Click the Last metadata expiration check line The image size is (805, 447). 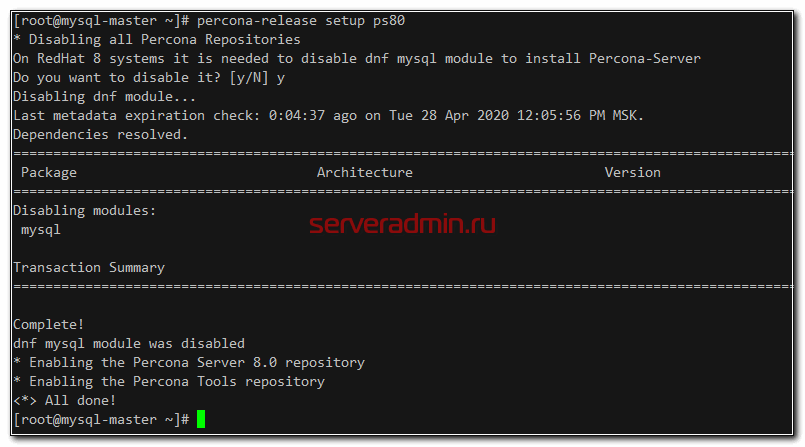click(328, 115)
